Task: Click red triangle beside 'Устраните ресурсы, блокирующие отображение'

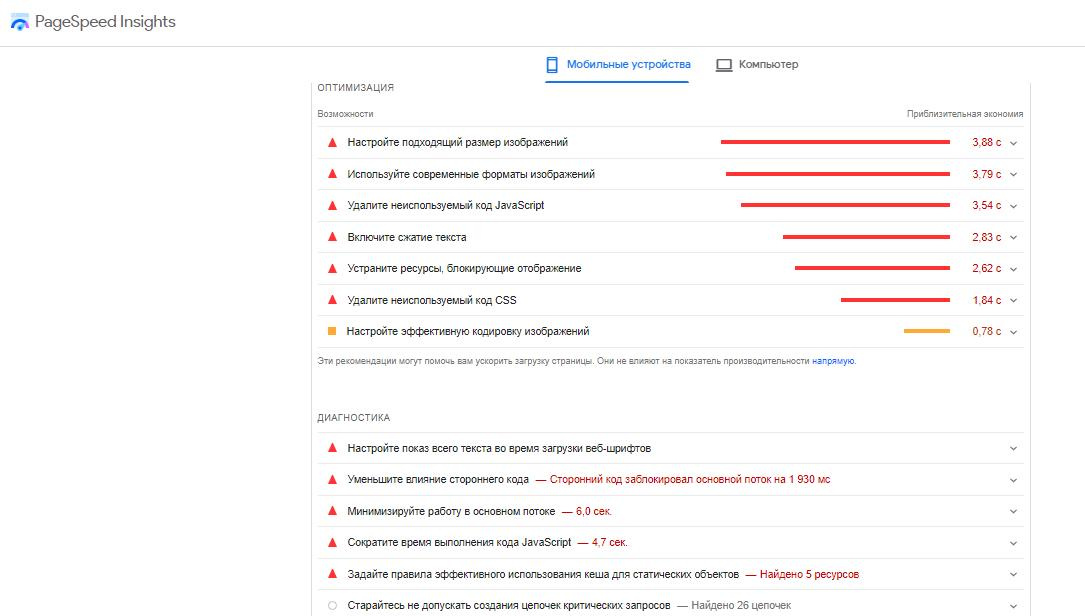Action: point(332,268)
